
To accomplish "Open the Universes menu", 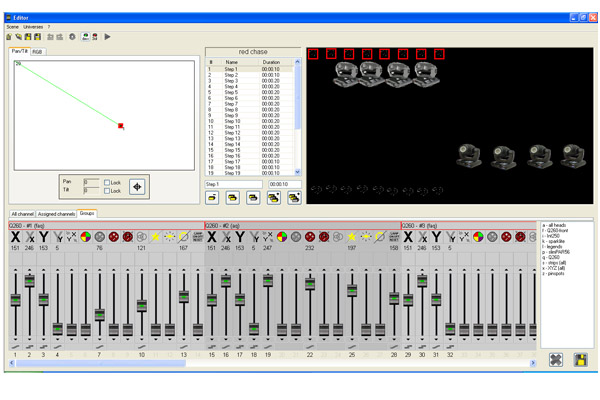I will click(35, 26).
